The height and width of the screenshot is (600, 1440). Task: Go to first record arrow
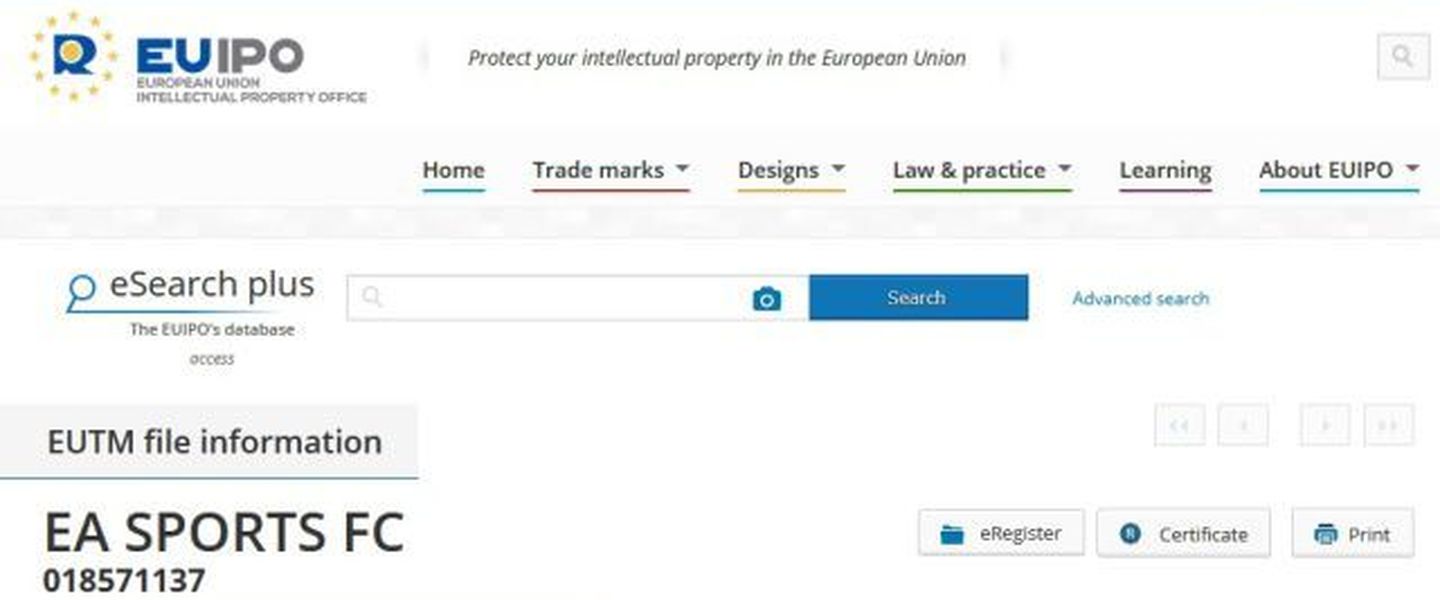1180,425
